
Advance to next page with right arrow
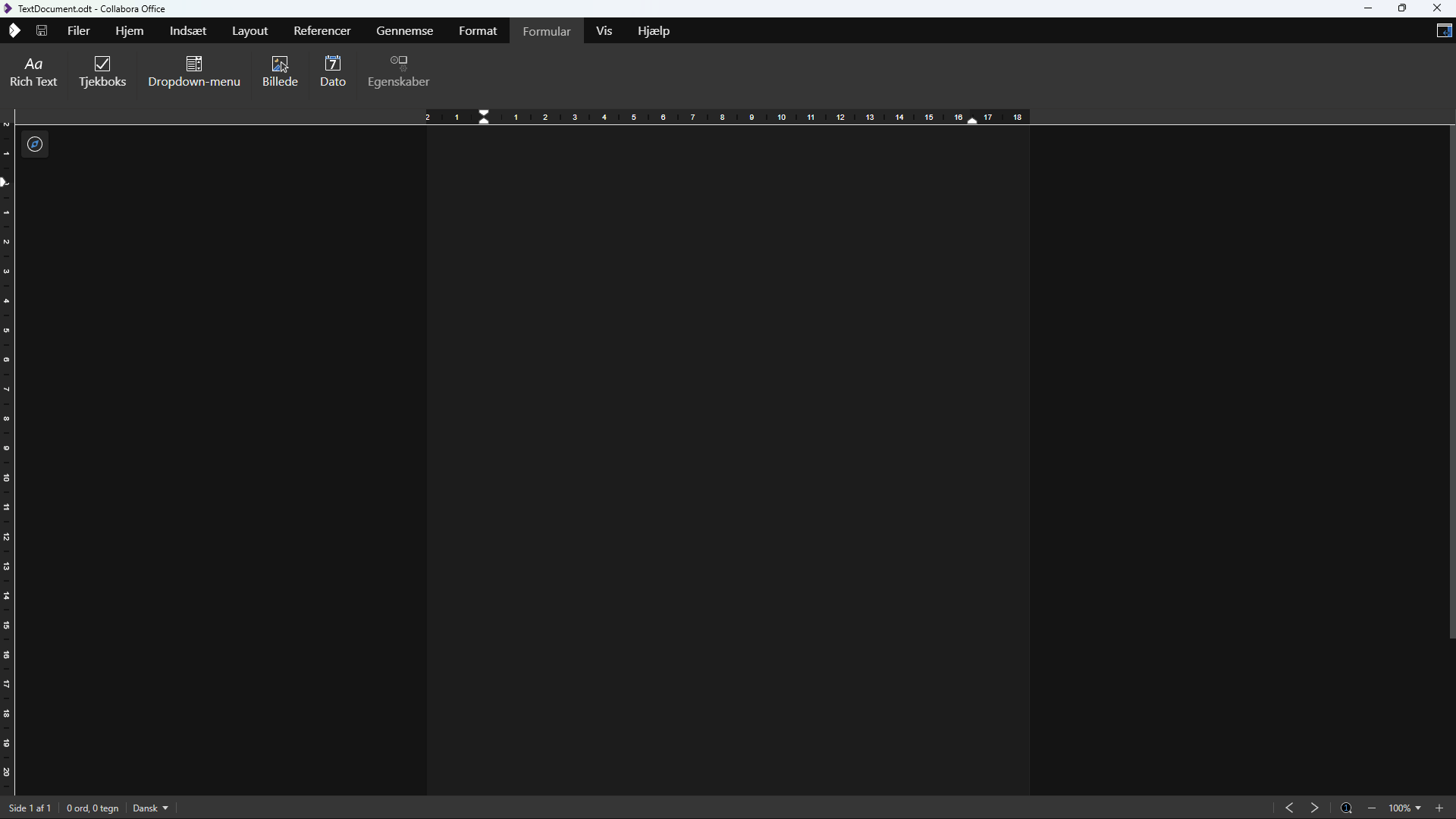point(1314,808)
